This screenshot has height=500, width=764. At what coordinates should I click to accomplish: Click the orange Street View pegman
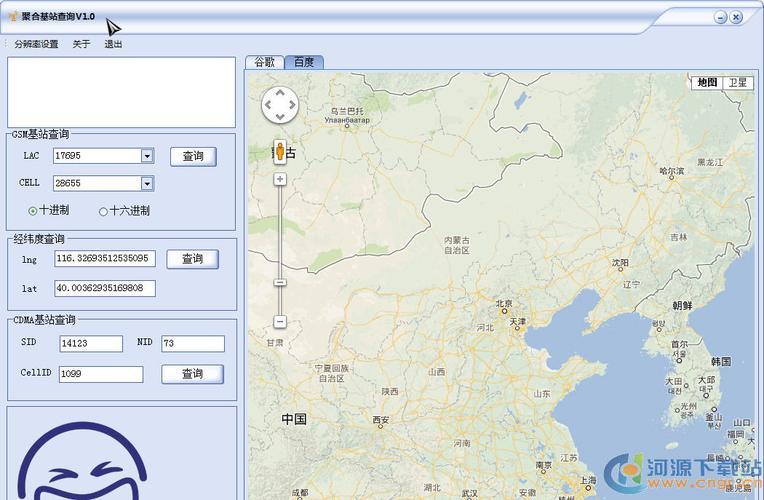[x=280, y=152]
